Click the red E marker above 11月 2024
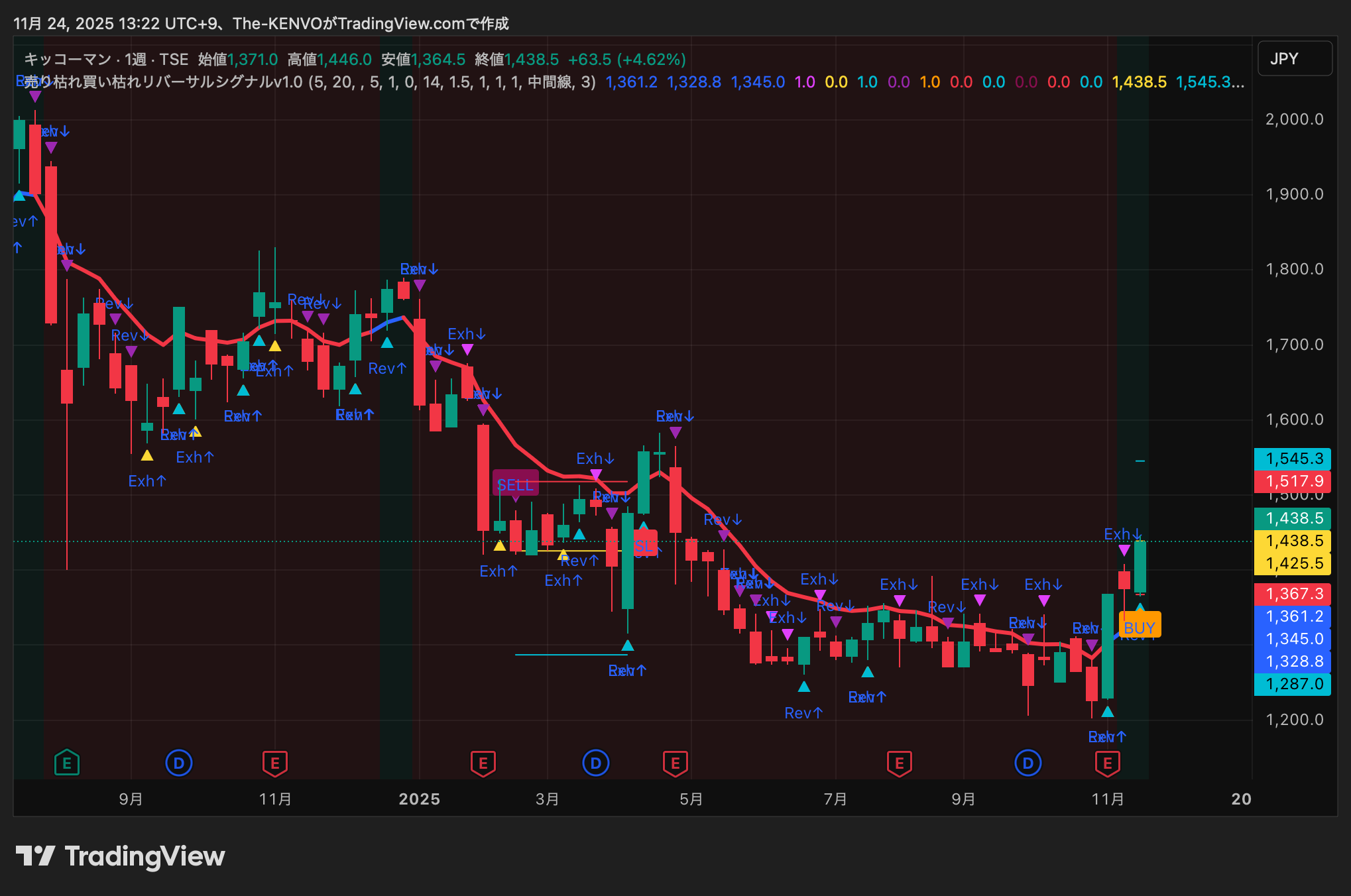This screenshot has height=896, width=1351. [275, 763]
